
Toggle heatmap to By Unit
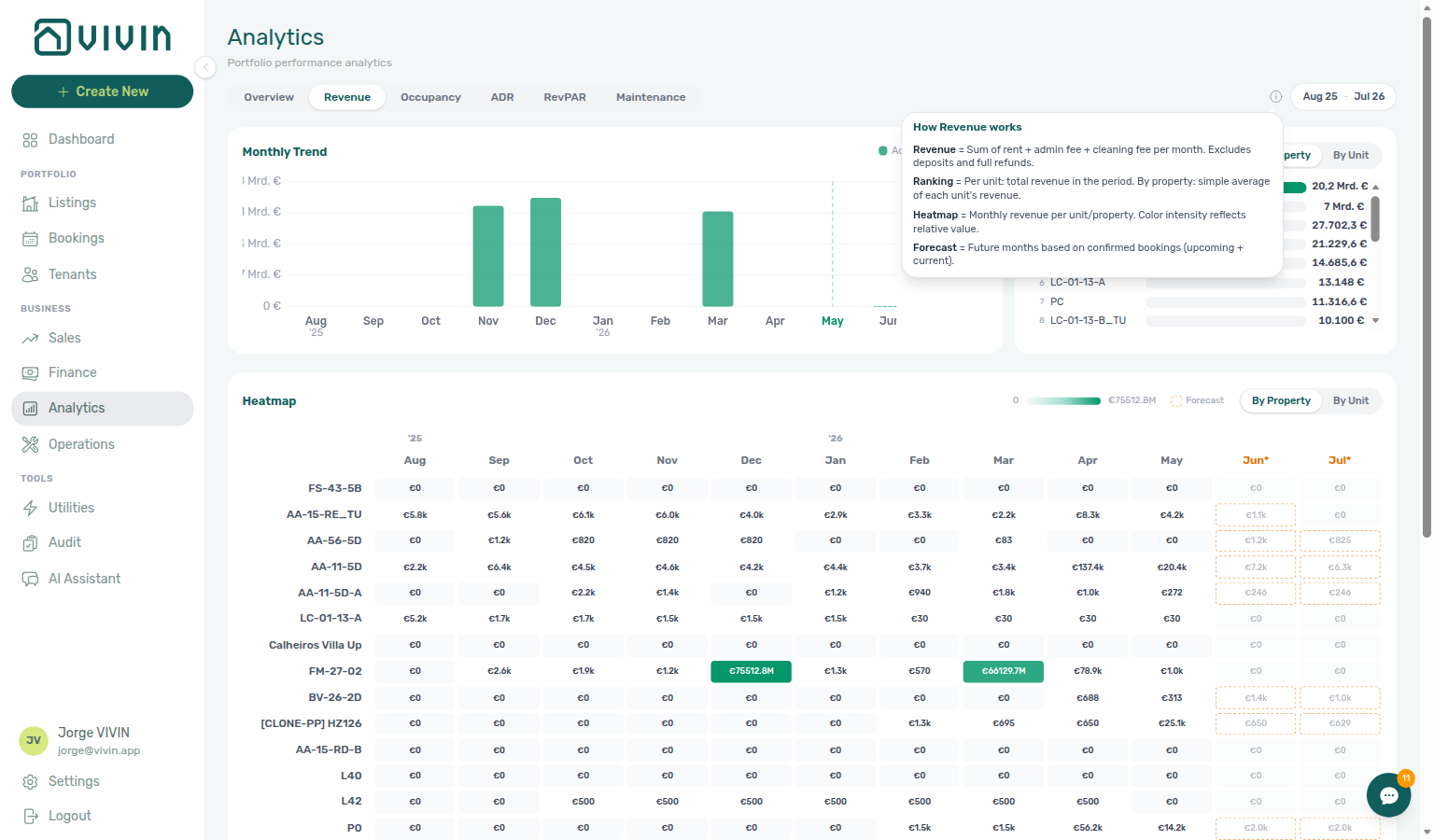pyautogui.click(x=1350, y=401)
